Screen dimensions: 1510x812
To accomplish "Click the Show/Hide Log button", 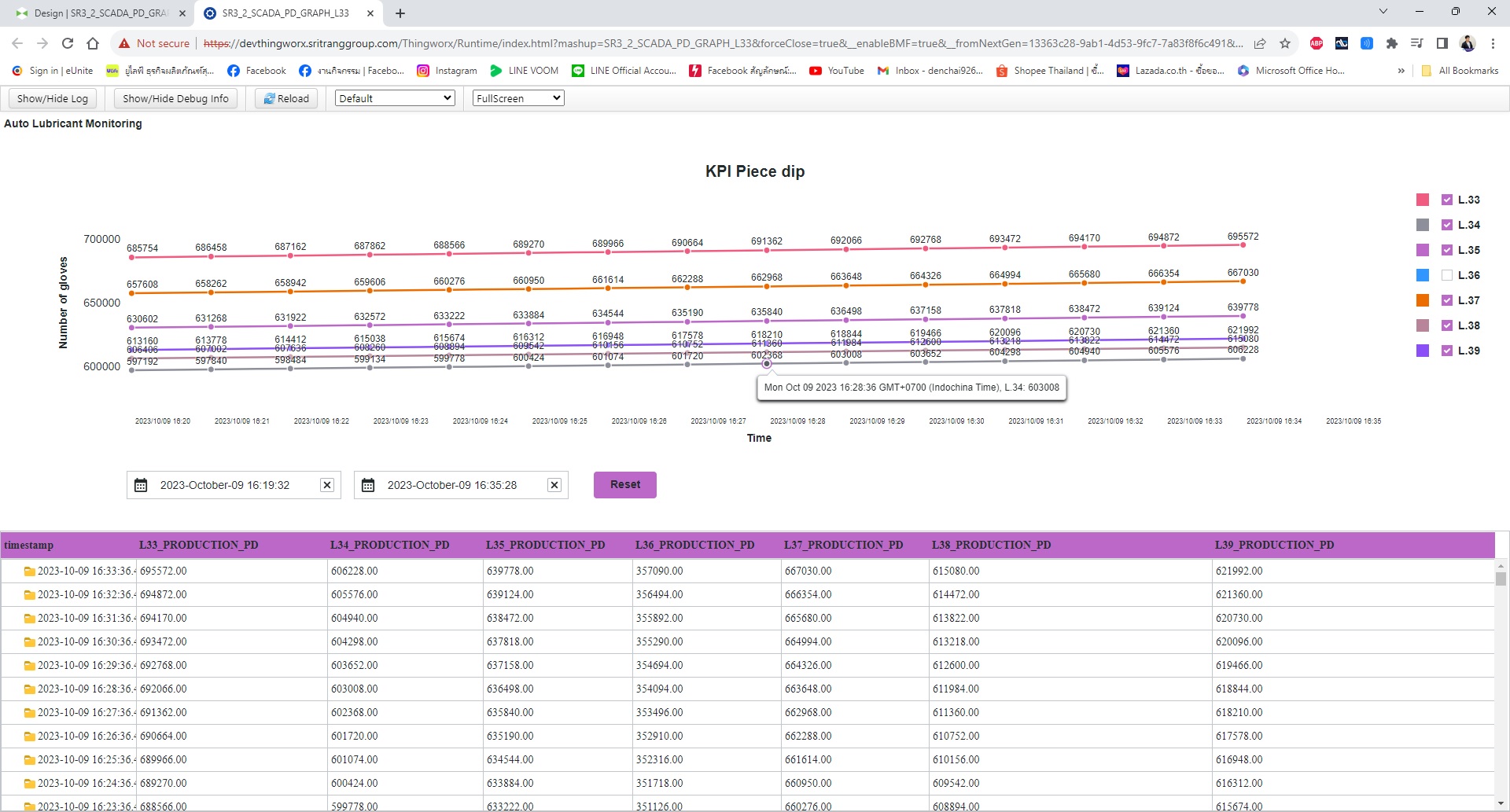I will [53, 98].
